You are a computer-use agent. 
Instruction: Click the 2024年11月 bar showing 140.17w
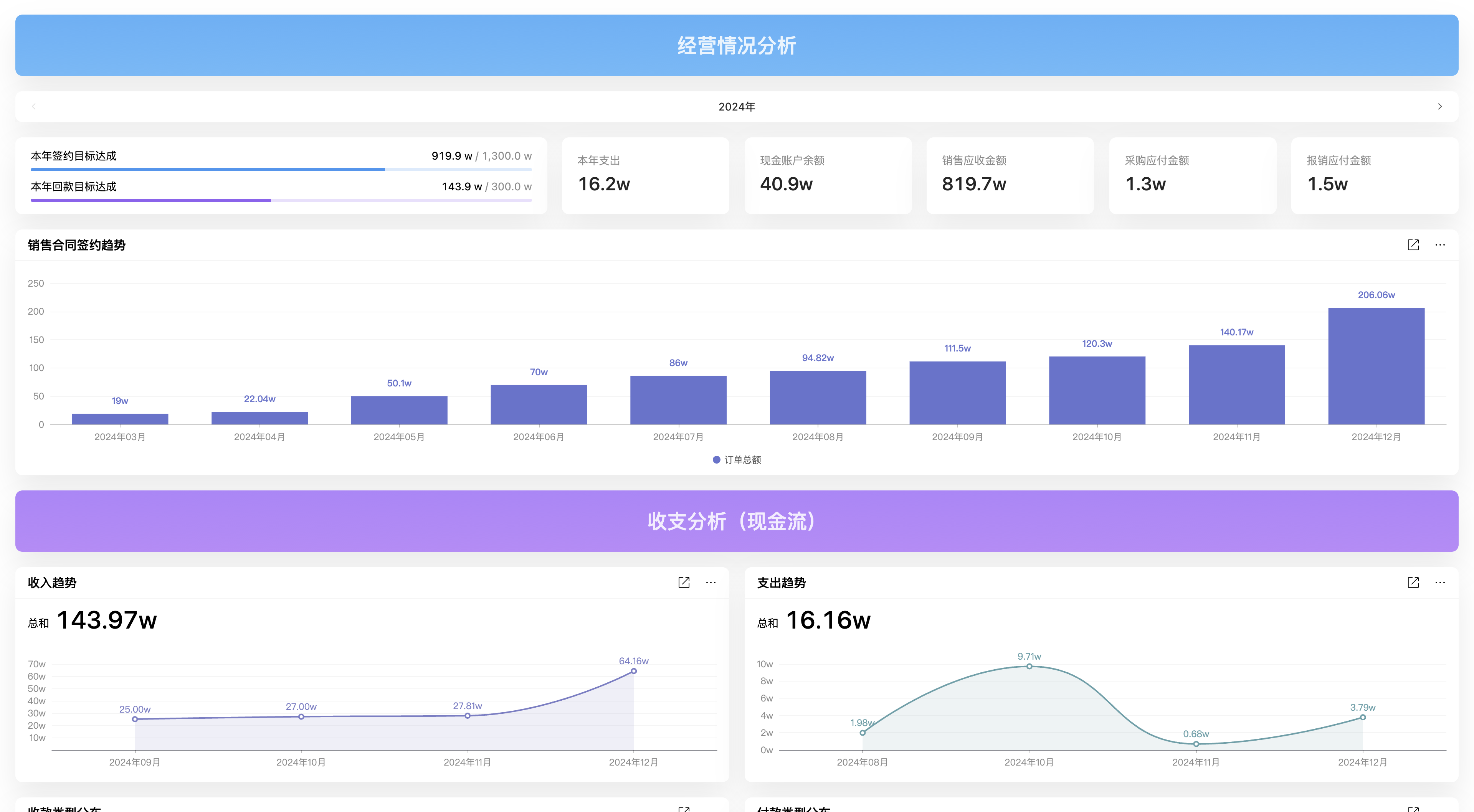click(1236, 385)
